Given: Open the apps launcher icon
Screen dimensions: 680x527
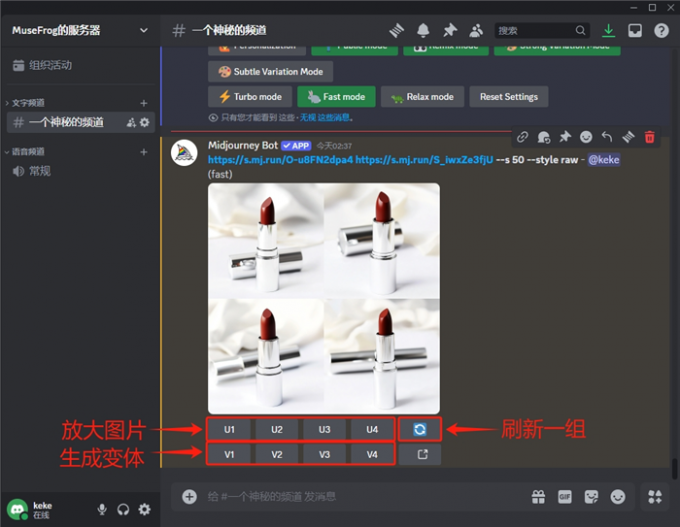Looking at the screenshot, I should [655, 497].
